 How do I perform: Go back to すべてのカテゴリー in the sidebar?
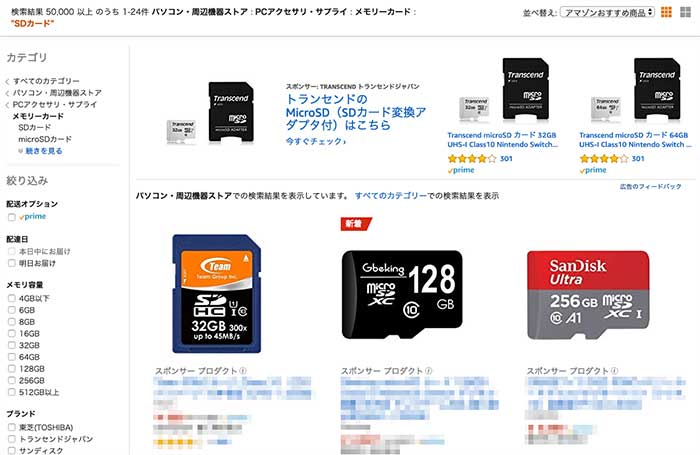point(46,81)
